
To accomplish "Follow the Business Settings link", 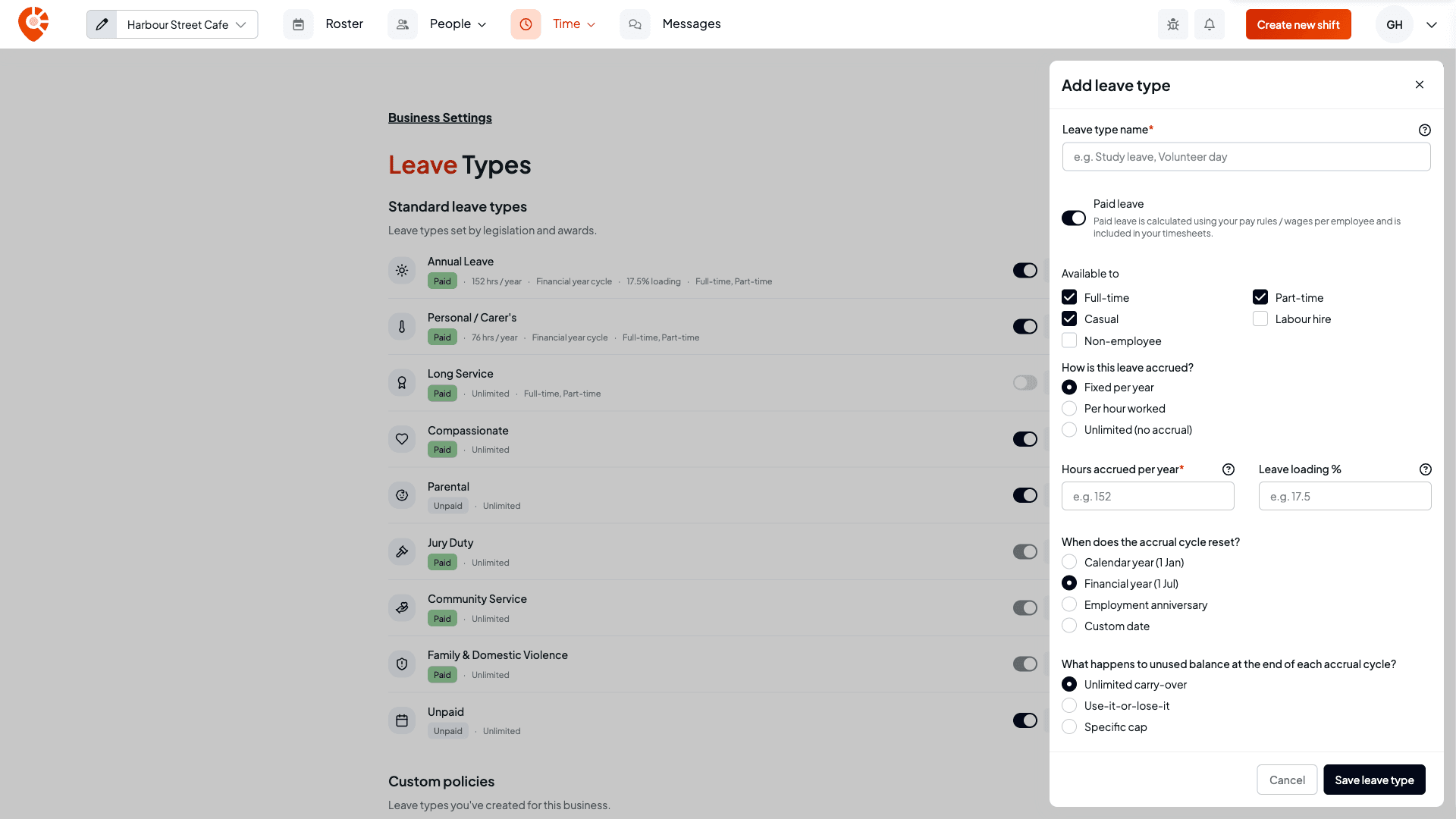I will pyautogui.click(x=440, y=118).
